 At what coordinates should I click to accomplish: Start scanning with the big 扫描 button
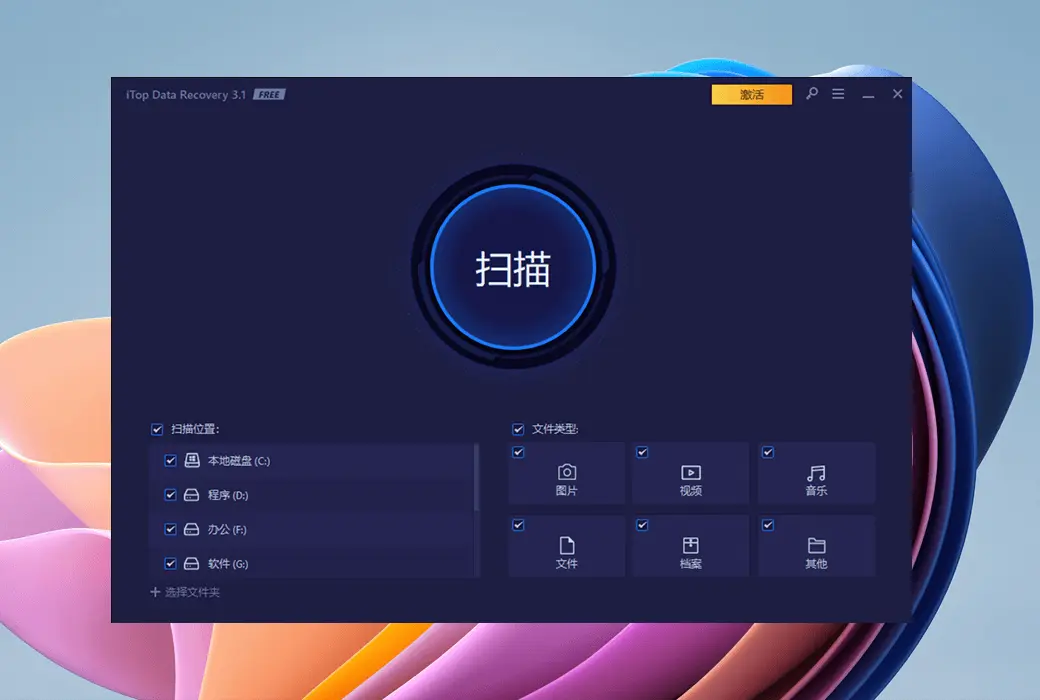pyautogui.click(x=513, y=267)
